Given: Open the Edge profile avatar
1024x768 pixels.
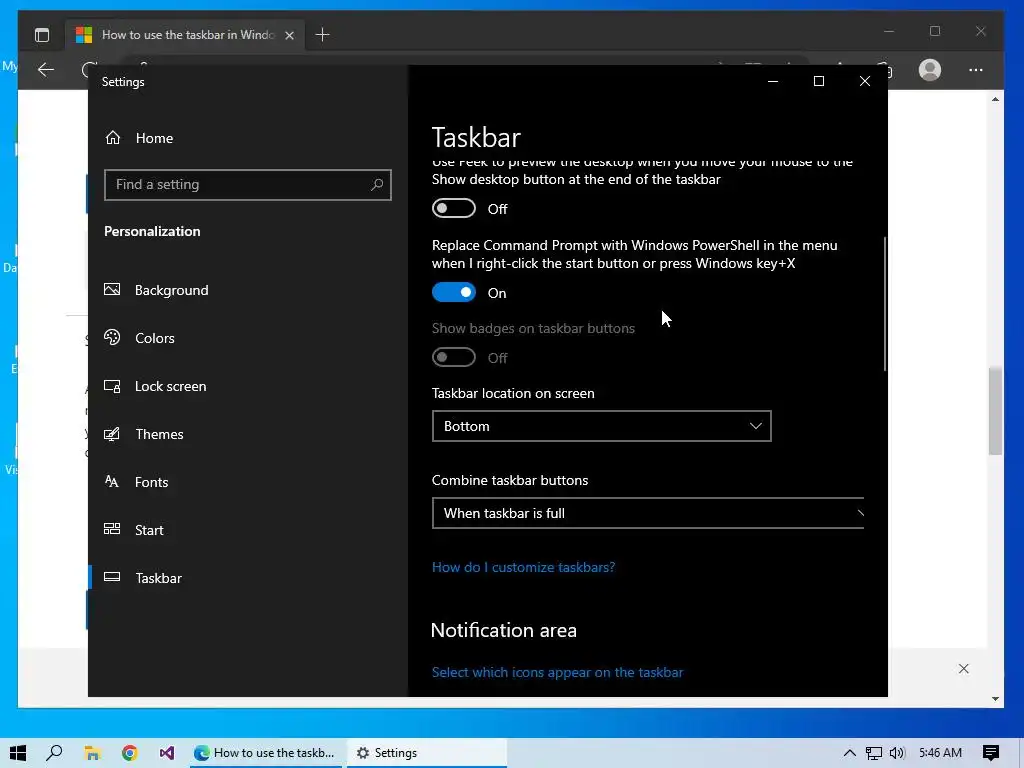Looking at the screenshot, I should [929, 69].
